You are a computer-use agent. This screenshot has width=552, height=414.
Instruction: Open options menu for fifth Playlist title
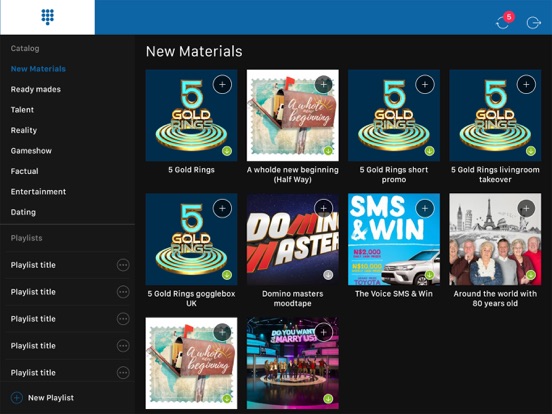tap(123, 372)
